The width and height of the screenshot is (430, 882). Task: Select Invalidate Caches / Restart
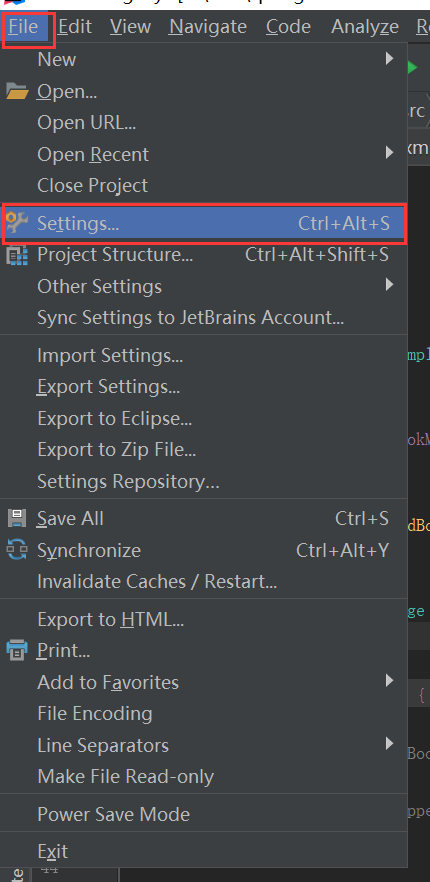click(204, 581)
